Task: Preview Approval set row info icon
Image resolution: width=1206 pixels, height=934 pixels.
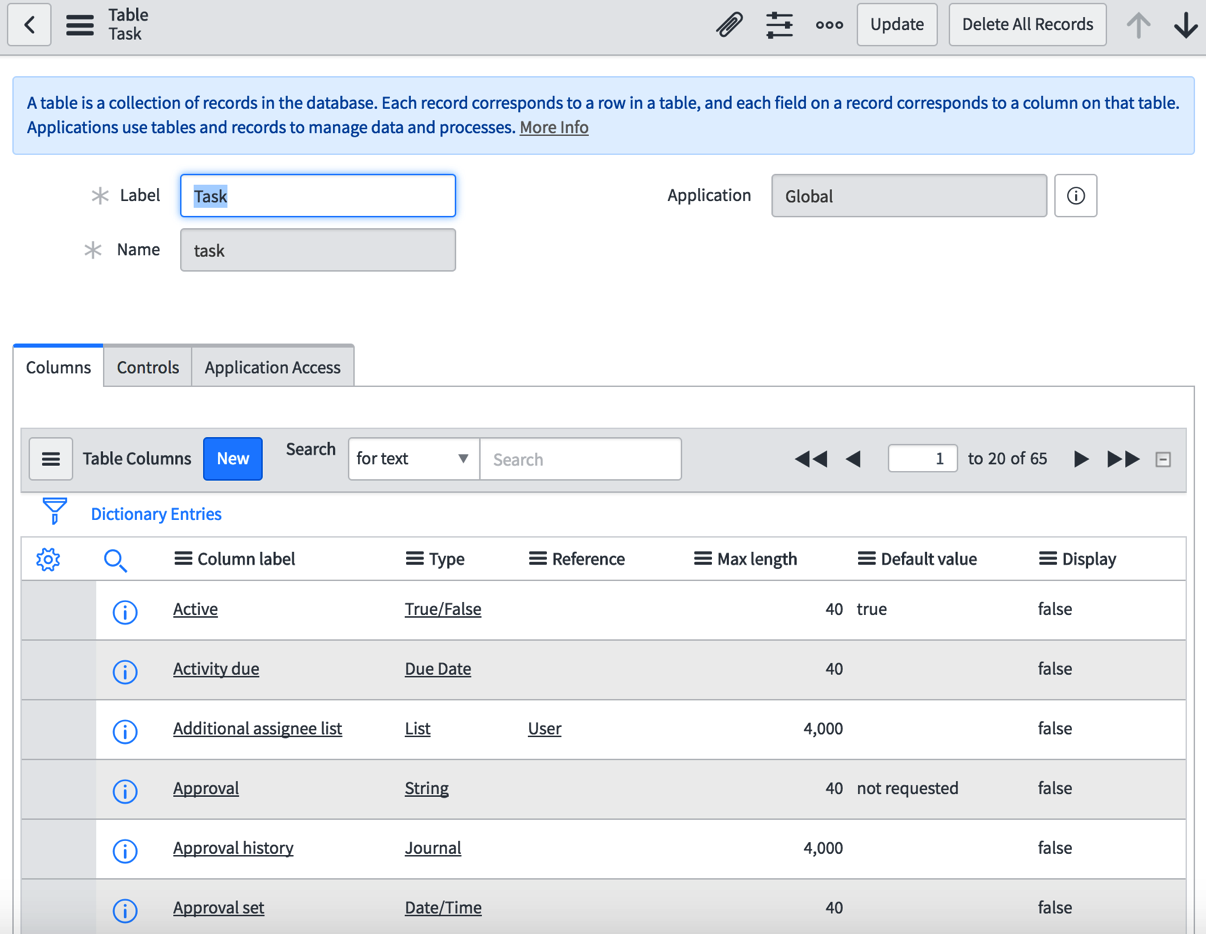Action: click(125, 911)
